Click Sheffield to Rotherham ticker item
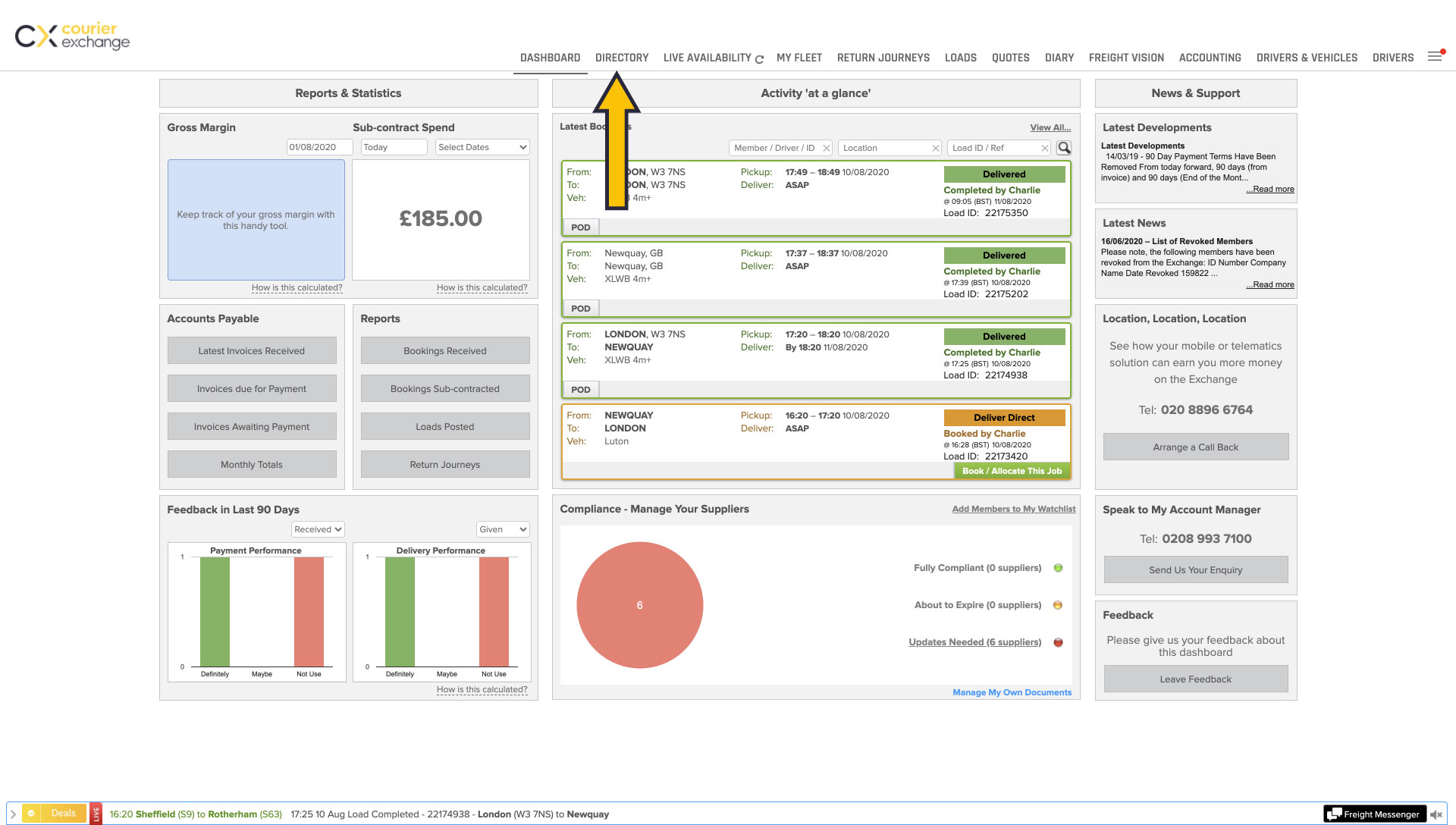 click(x=196, y=814)
